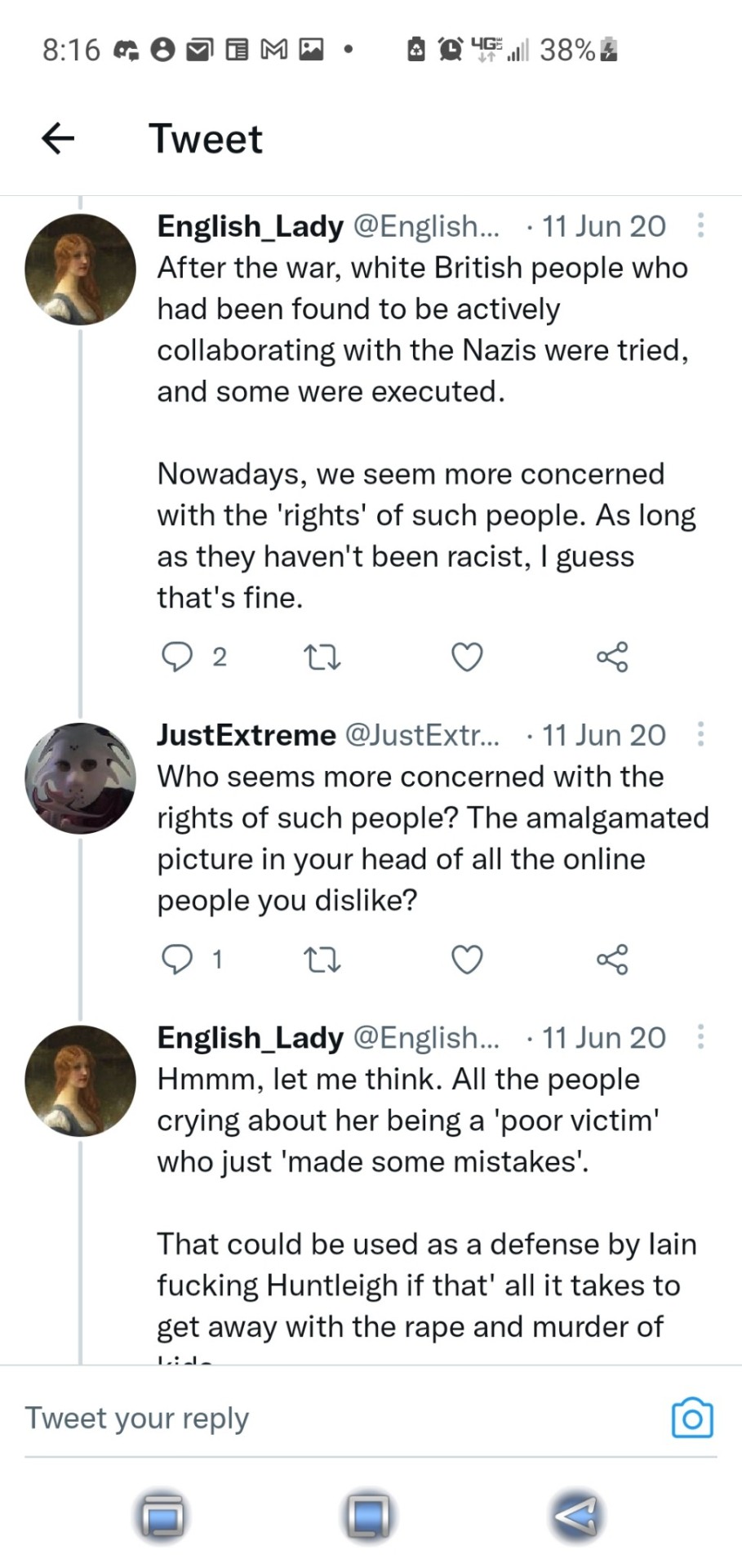Tap the back arrow in the Tweet header
The height and width of the screenshot is (1568, 742).
pyautogui.click(x=58, y=138)
